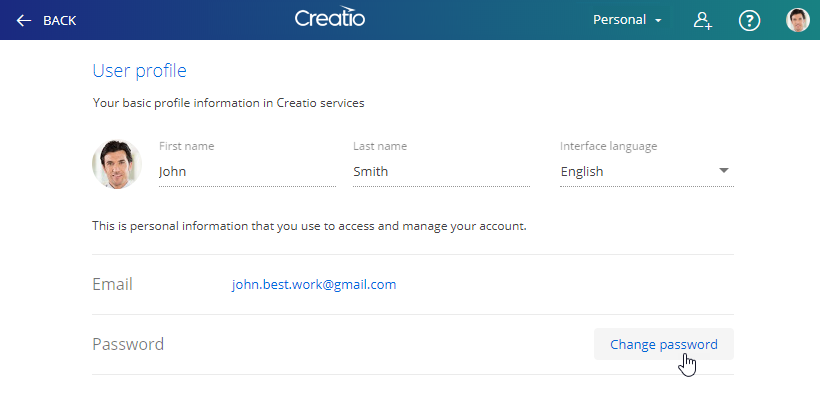Viewport: 820px width, 412px height.
Task: Click the back arrow icon
Action: point(24,20)
